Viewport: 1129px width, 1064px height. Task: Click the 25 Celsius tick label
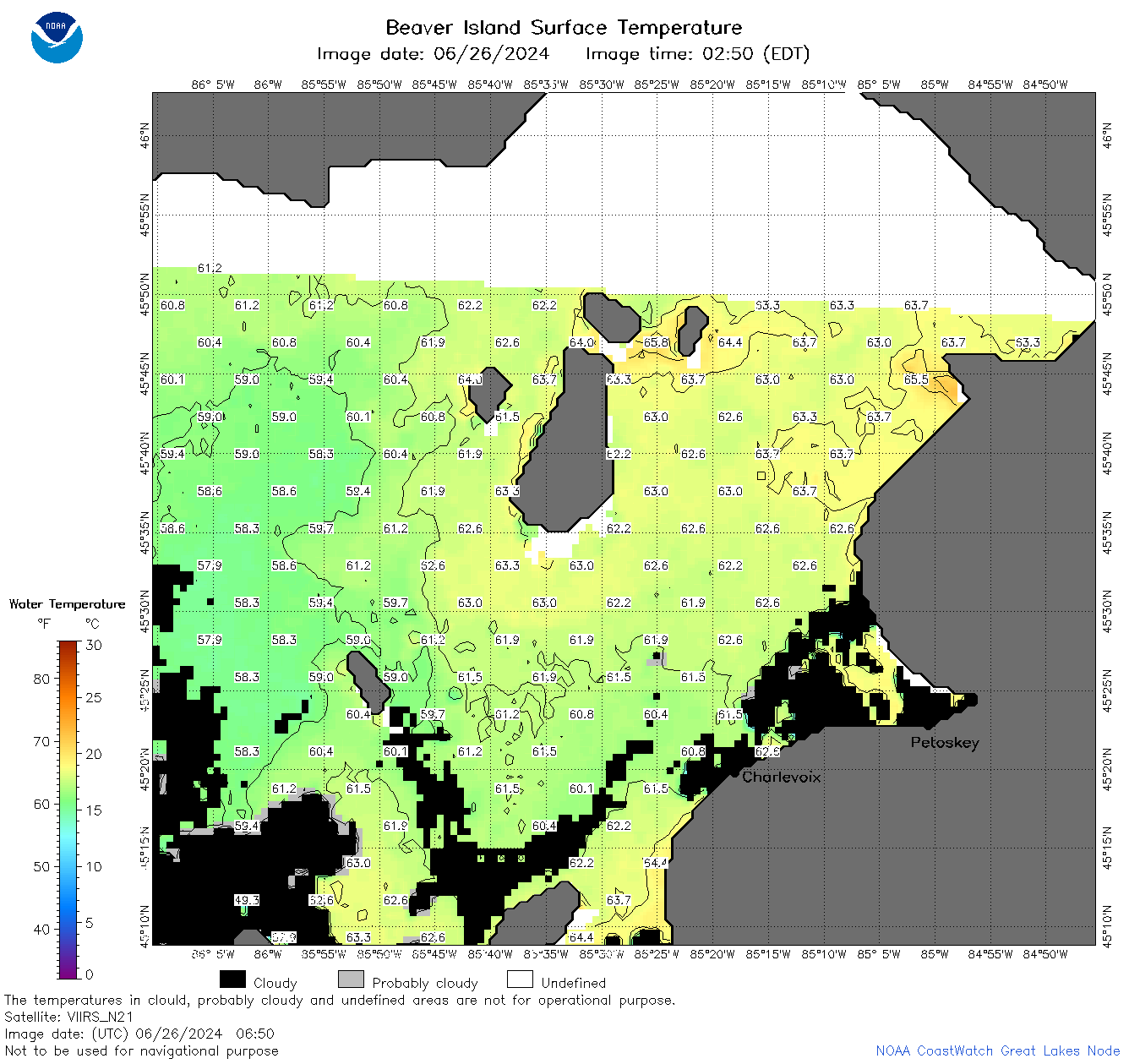click(94, 697)
